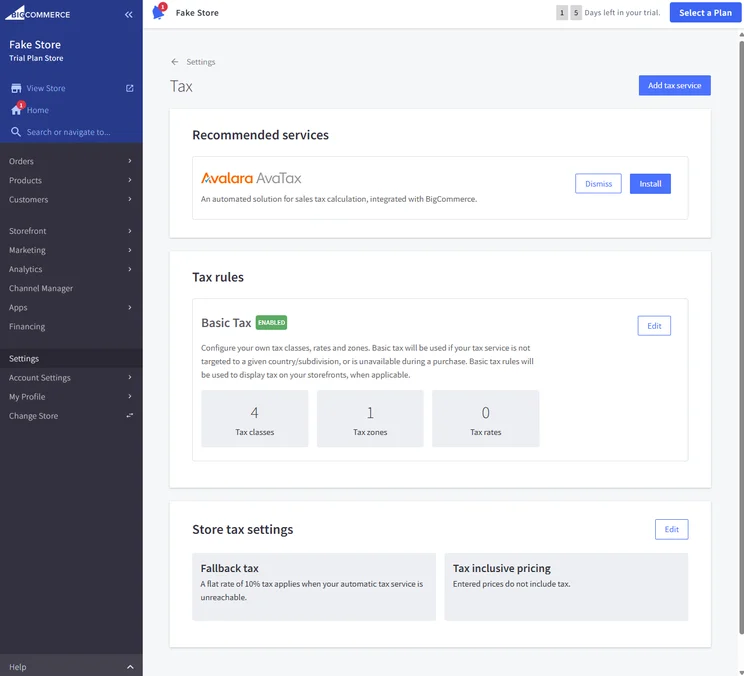Viewport: 744px width, 676px height.
Task: Open the Storefront menu item
Action: (71, 231)
